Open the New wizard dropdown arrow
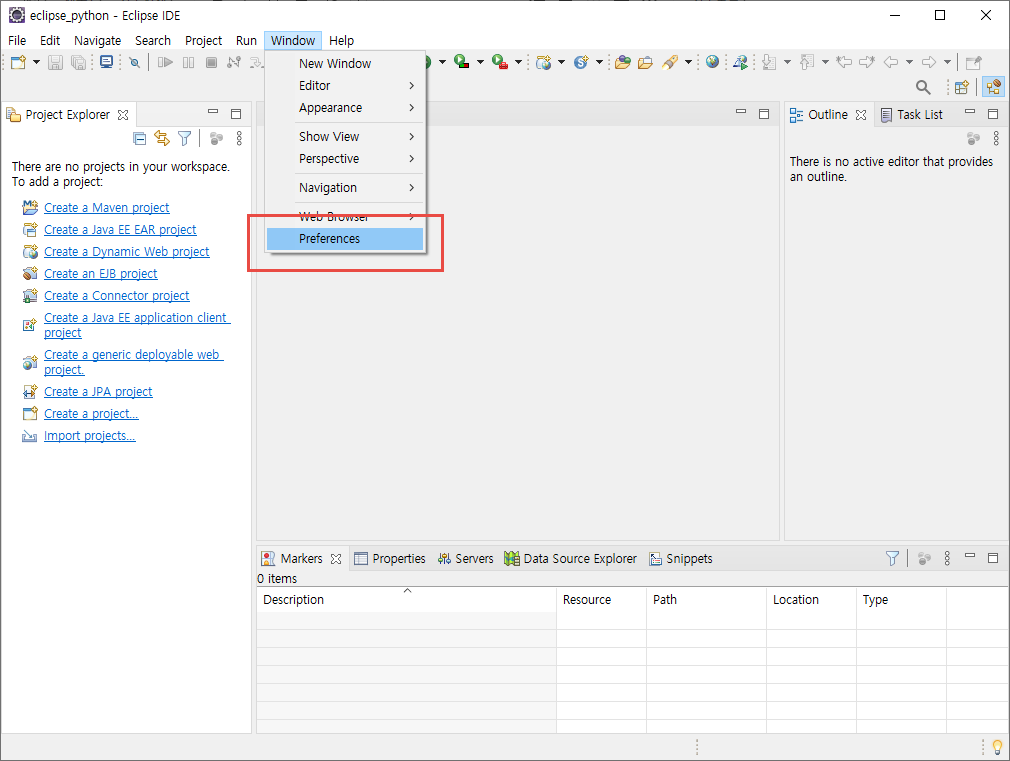 pos(36,63)
